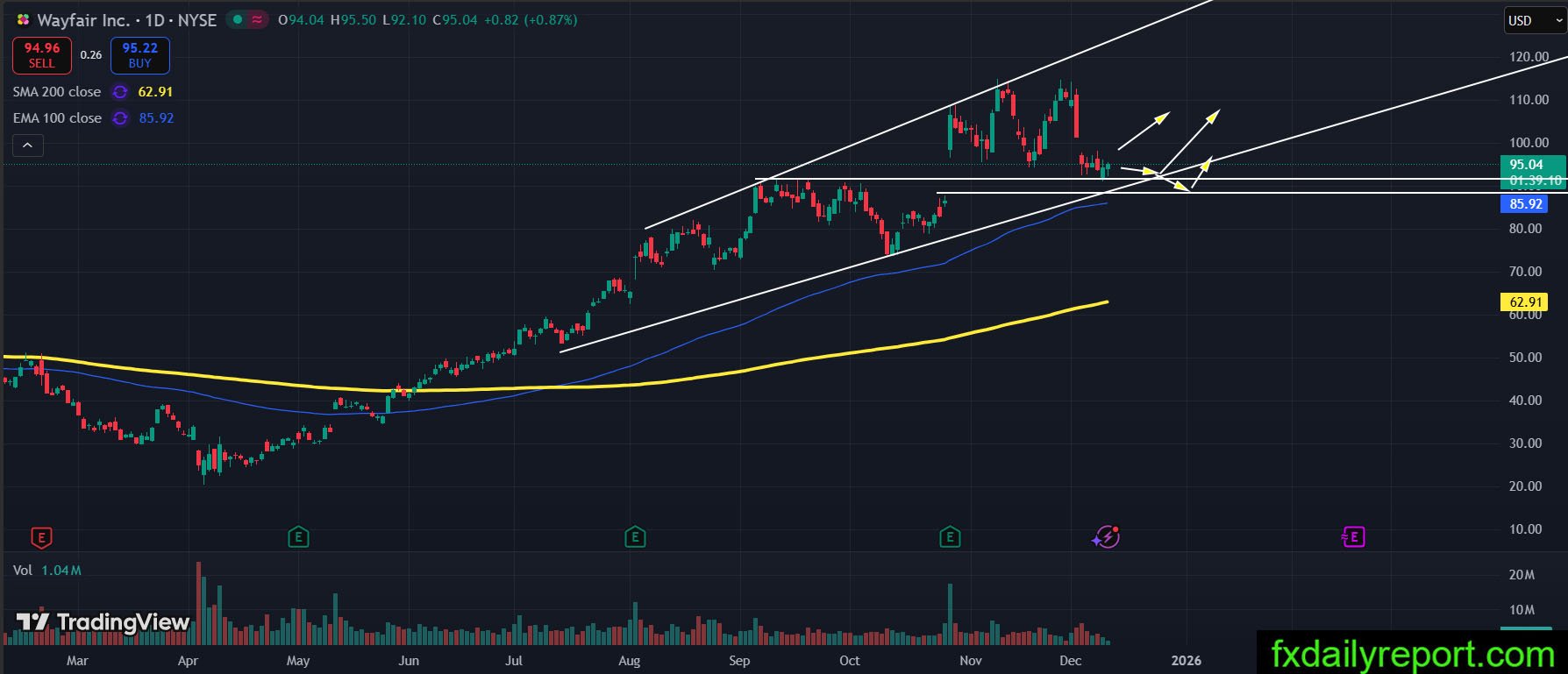Click the 95.22 BUY button
The height and width of the screenshot is (674, 1568).
pos(140,55)
